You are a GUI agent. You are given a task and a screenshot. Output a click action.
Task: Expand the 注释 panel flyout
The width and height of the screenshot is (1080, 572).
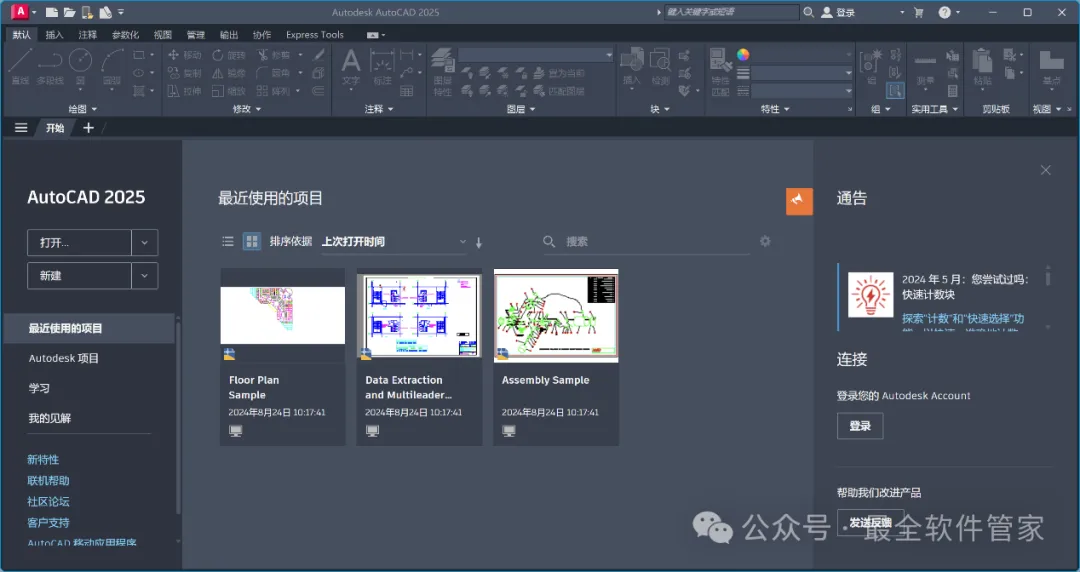(x=379, y=109)
